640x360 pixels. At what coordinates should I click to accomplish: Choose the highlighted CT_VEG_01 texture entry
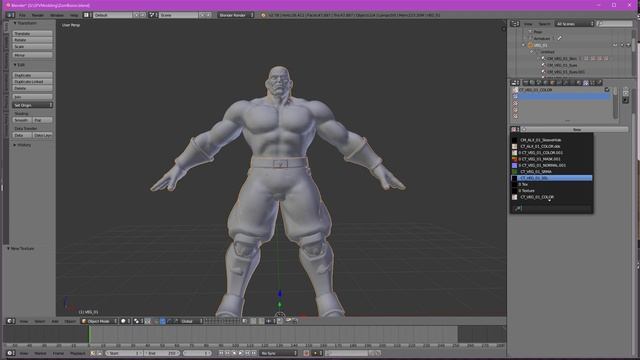pyautogui.click(x=551, y=178)
